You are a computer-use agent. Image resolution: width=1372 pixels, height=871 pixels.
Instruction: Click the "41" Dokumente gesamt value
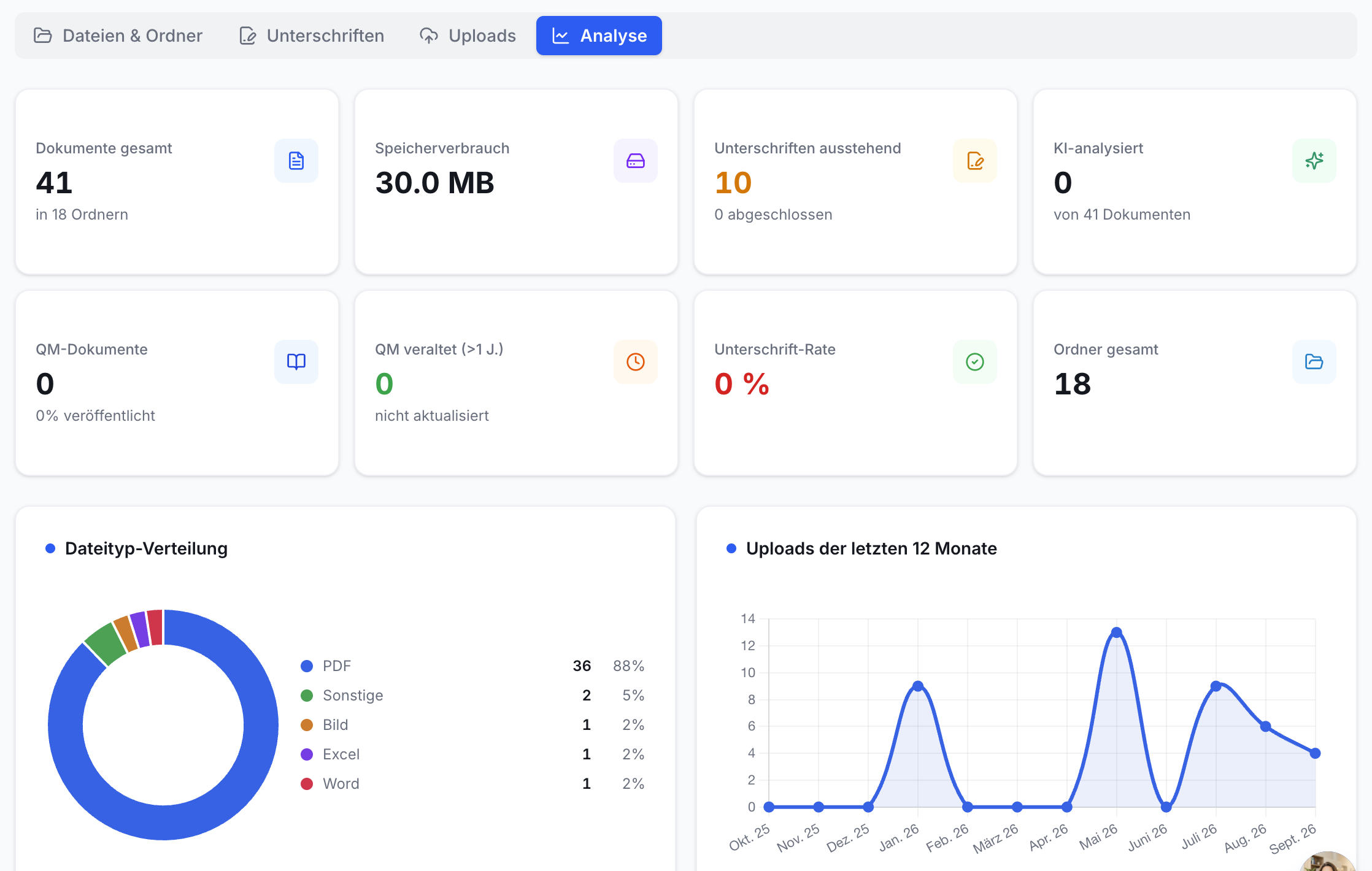(54, 183)
